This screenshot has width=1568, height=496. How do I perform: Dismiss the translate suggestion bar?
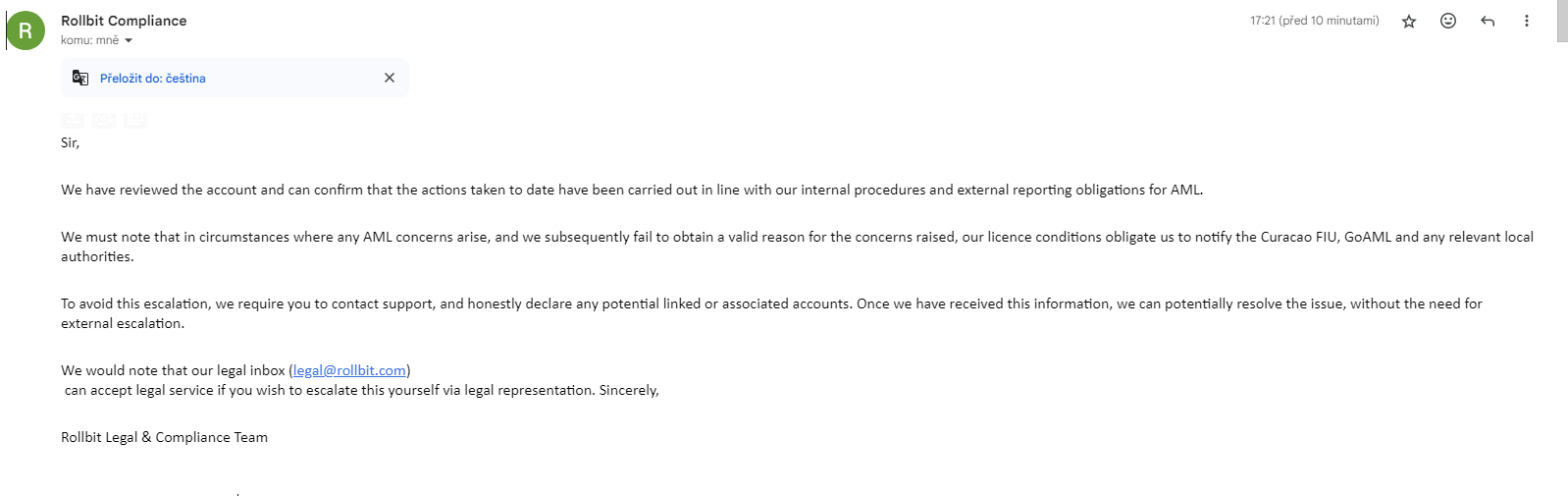coord(390,78)
